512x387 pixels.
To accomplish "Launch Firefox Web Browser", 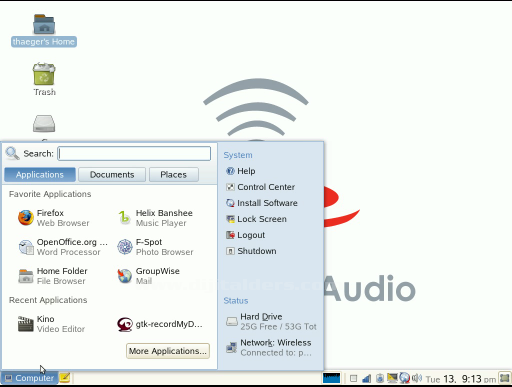I will tap(54, 218).
